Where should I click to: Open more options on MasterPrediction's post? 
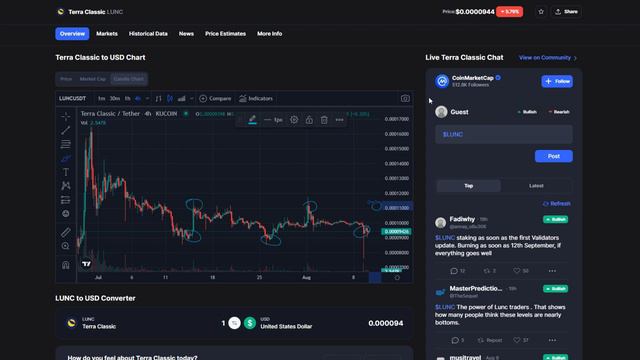pos(552,340)
